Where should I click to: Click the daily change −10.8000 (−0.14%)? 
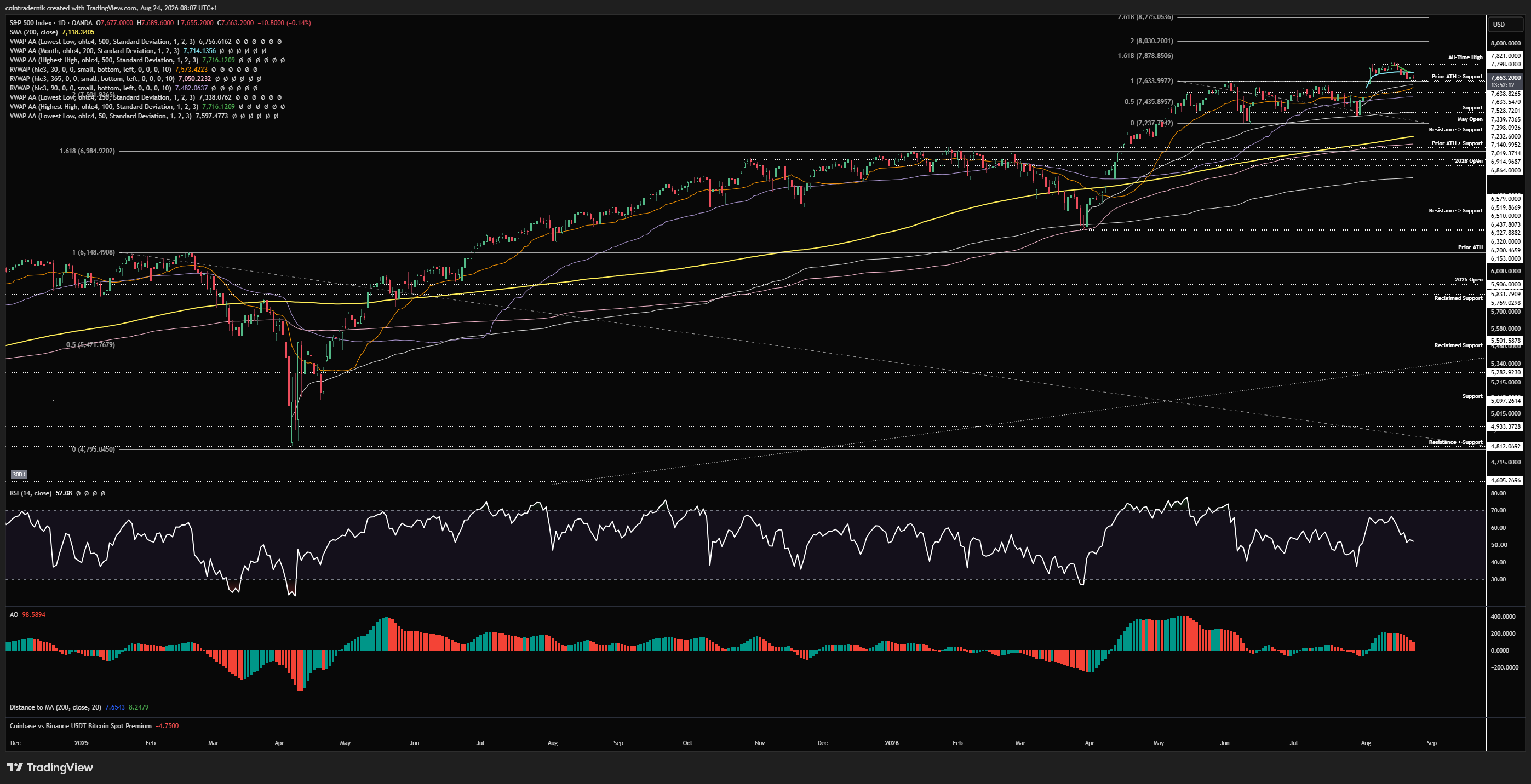tap(284, 22)
